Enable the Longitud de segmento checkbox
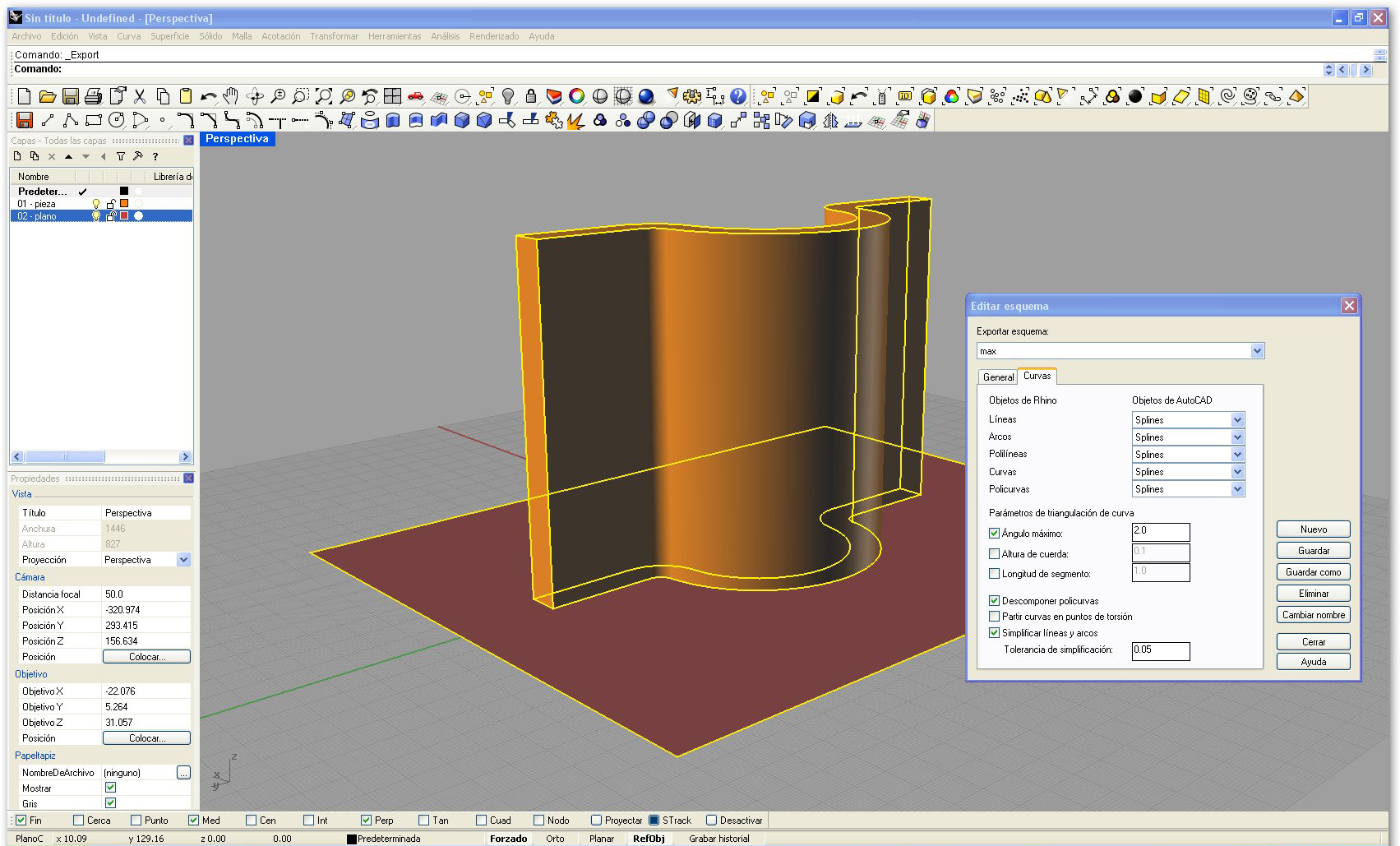The image size is (1400, 846). (995, 574)
